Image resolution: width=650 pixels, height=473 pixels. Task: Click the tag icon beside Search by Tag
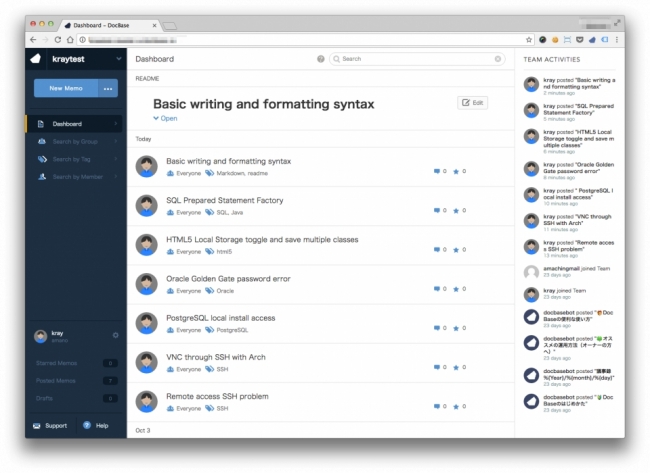click(x=42, y=159)
